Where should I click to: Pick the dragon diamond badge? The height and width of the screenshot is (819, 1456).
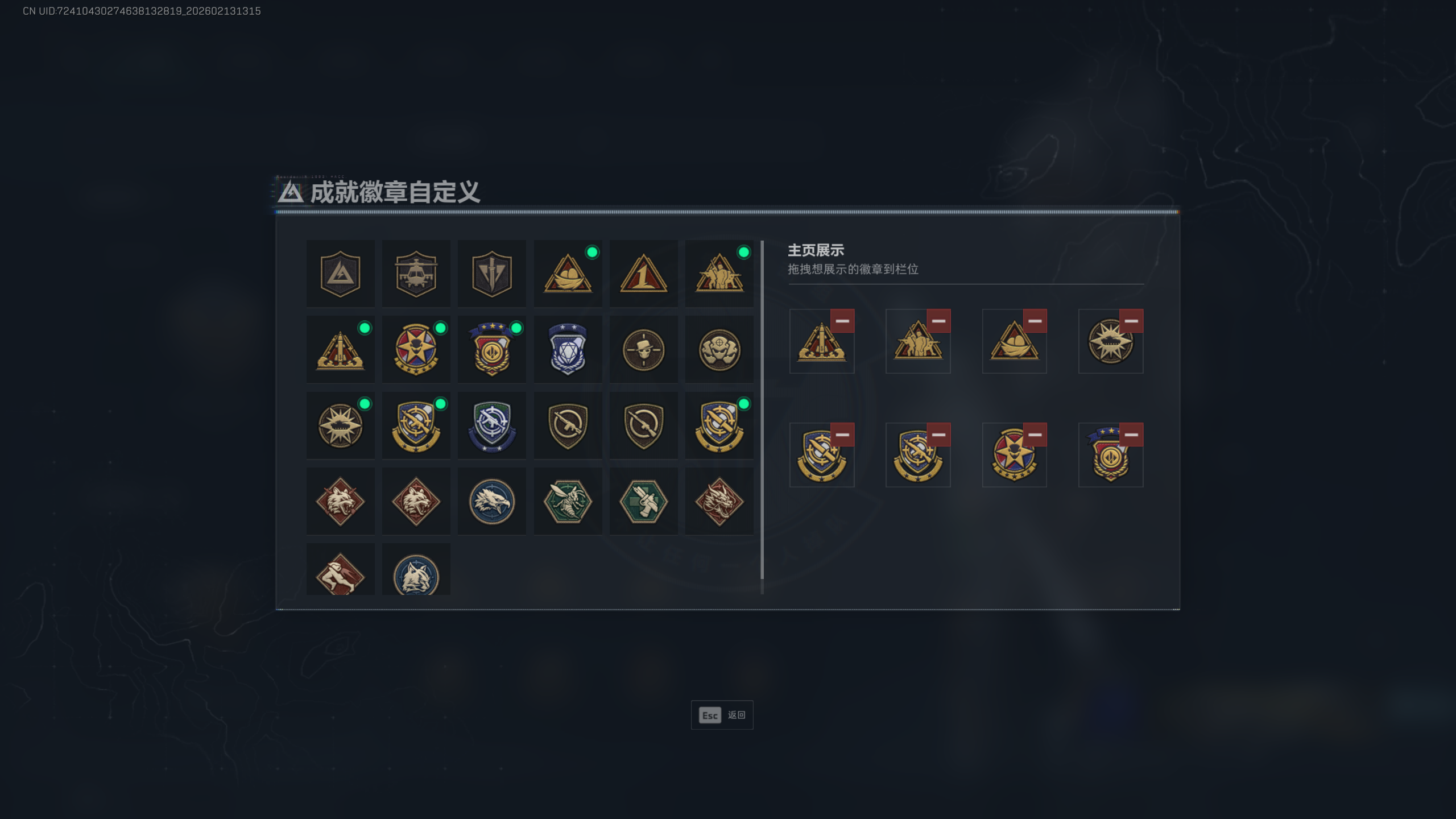pyautogui.click(x=719, y=501)
